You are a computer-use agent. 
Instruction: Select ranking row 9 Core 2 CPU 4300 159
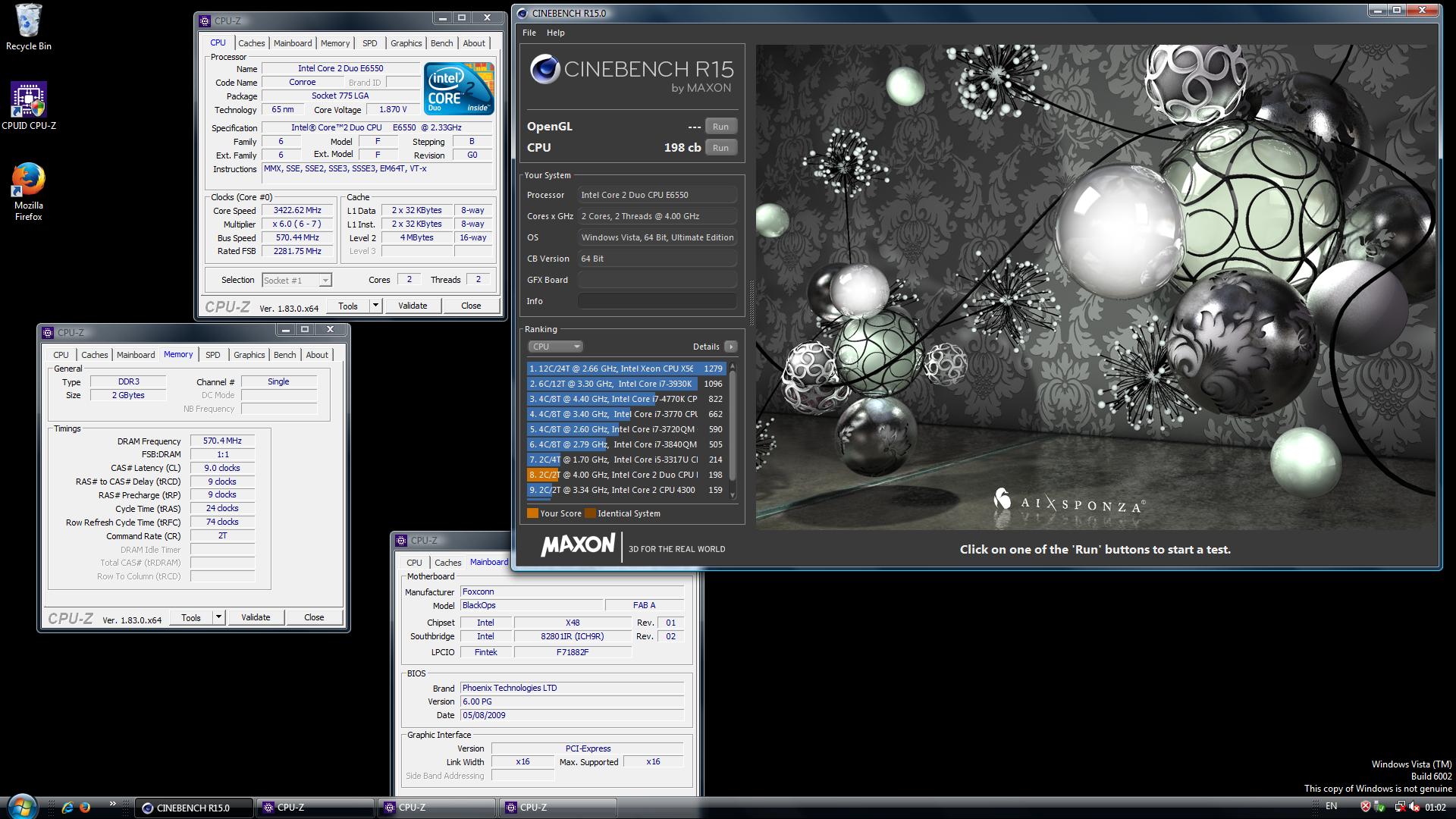tap(626, 490)
